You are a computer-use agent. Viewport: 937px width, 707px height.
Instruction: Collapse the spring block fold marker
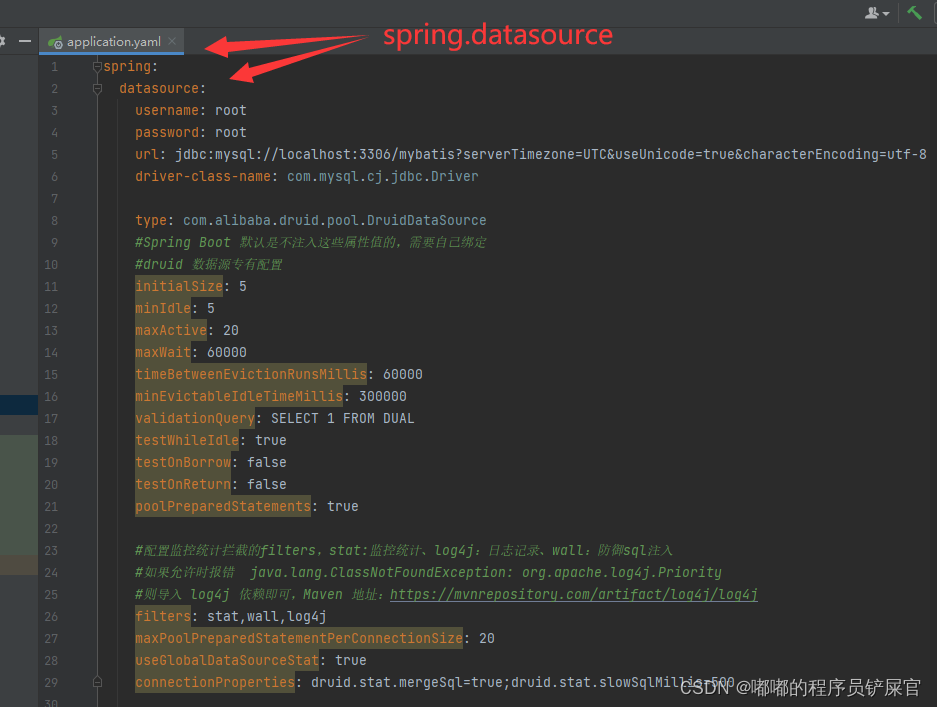[x=97, y=67]
